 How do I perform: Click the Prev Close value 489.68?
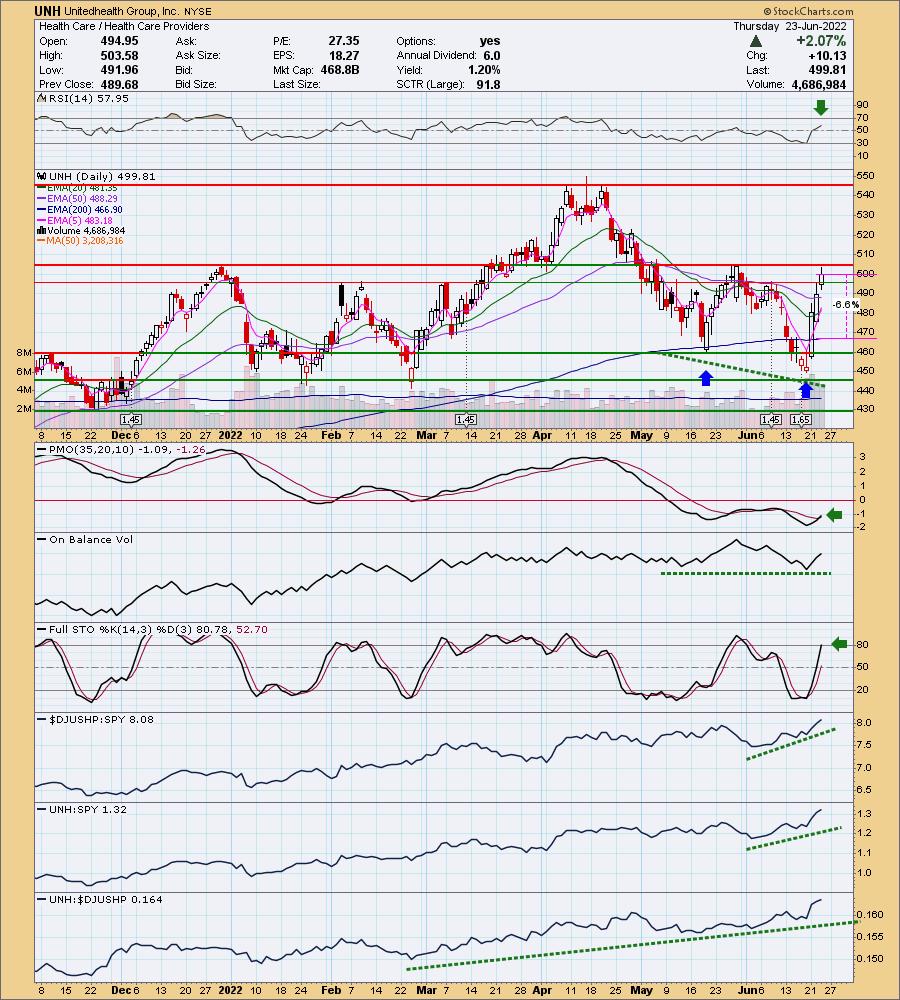[x=119, y=84]
